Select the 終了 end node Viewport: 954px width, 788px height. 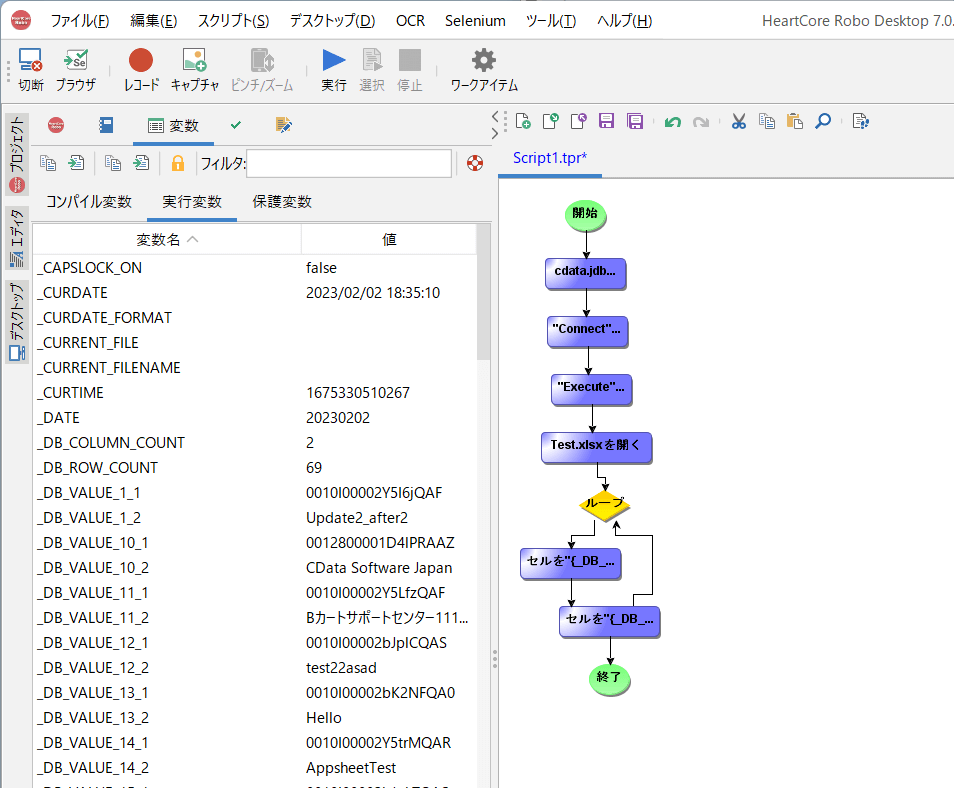pyautogui.click(x=609, y=678)
